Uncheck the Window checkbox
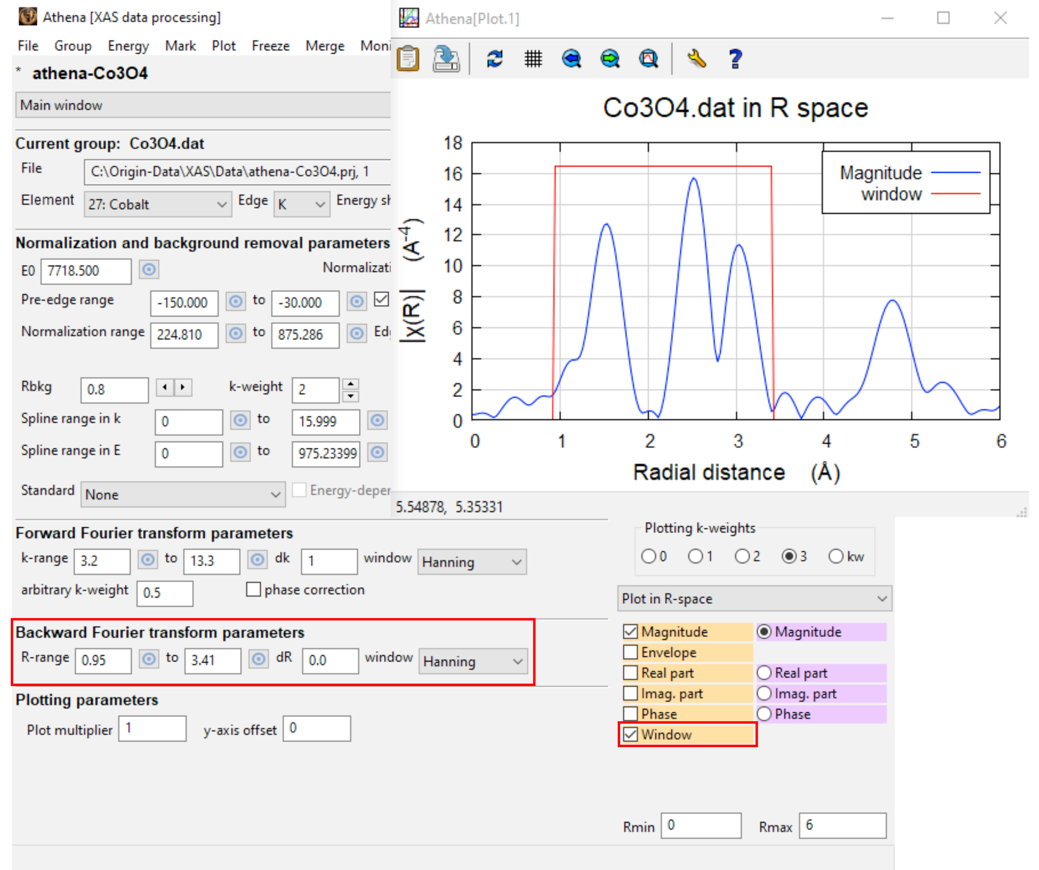The height and width of the screenshot is (870, 1039). [630, 735]
